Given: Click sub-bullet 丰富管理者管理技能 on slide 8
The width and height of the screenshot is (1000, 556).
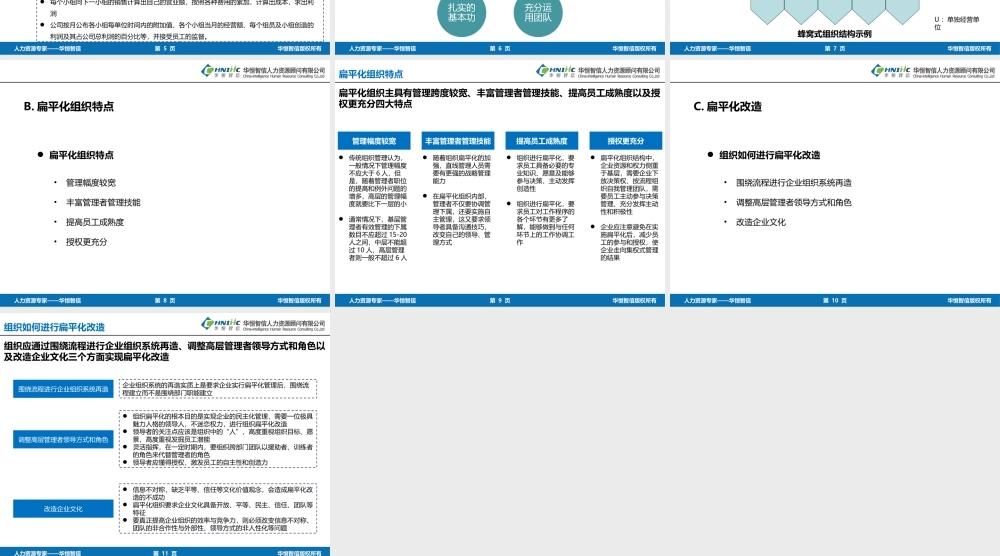Looking at the screenshot, I should (103, 202).
